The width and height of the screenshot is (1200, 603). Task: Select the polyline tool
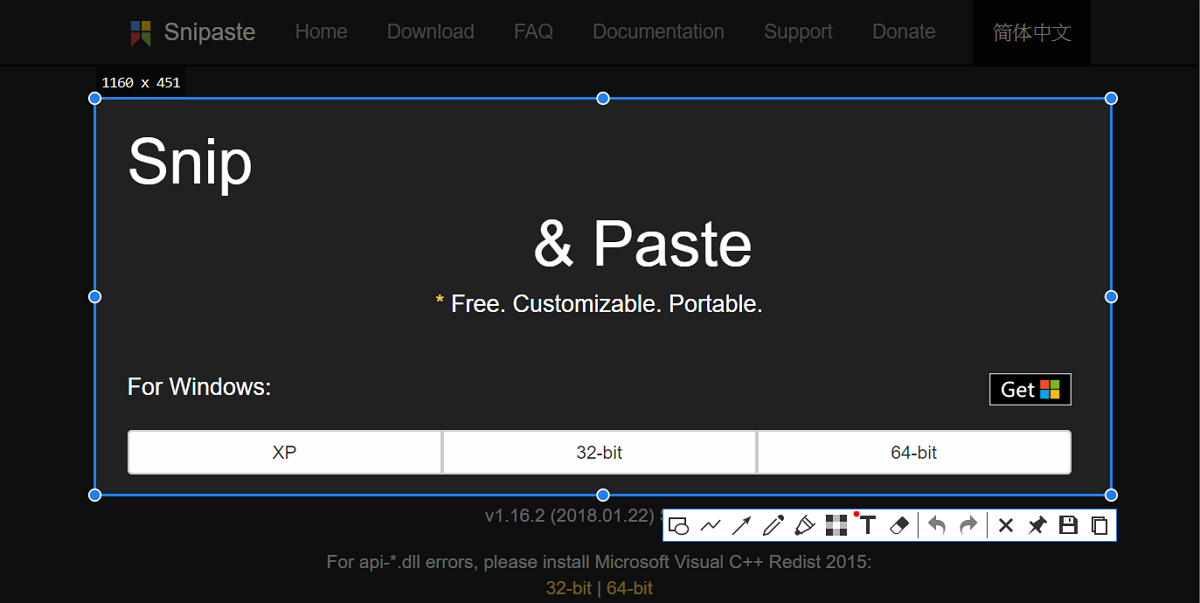pyautogui.click(x=713, y=525)
